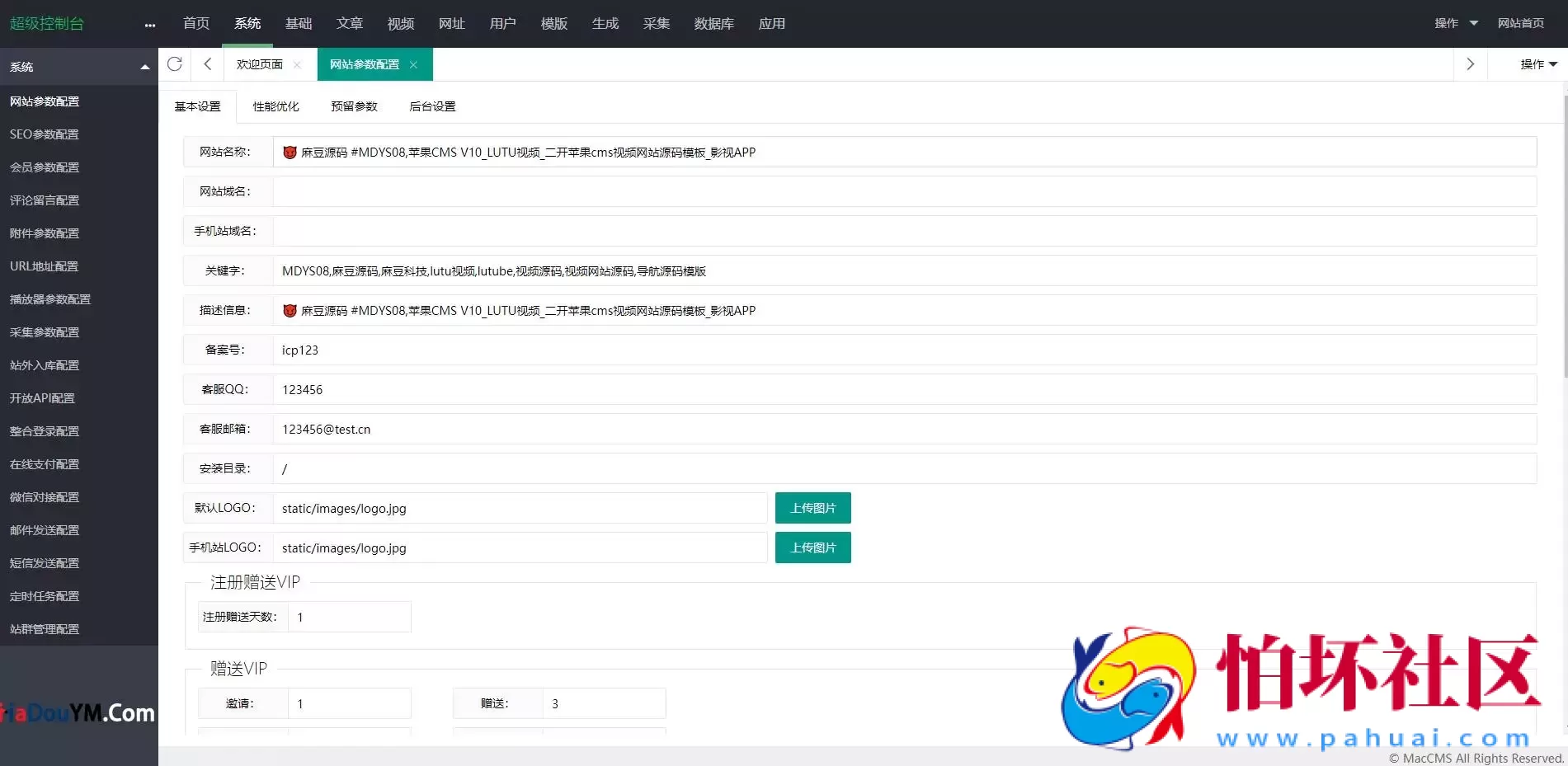Open 在线支付配置 in the sidebar
Viewport: 1568px width, 766px height.
click(x=45, y=463)
